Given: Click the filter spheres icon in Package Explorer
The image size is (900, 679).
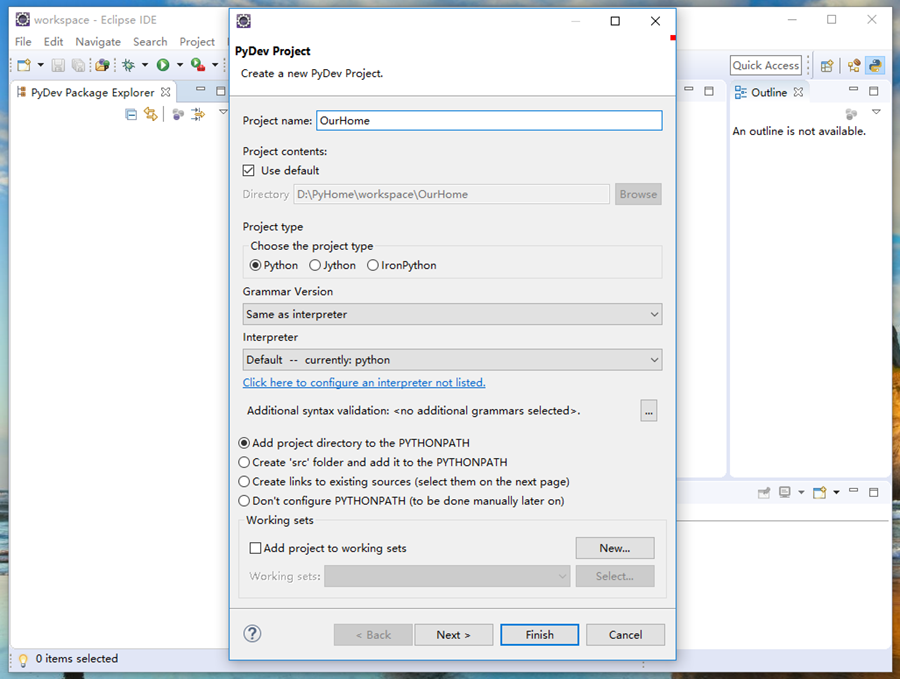Looking at the screenshot, I should (178, 115).
